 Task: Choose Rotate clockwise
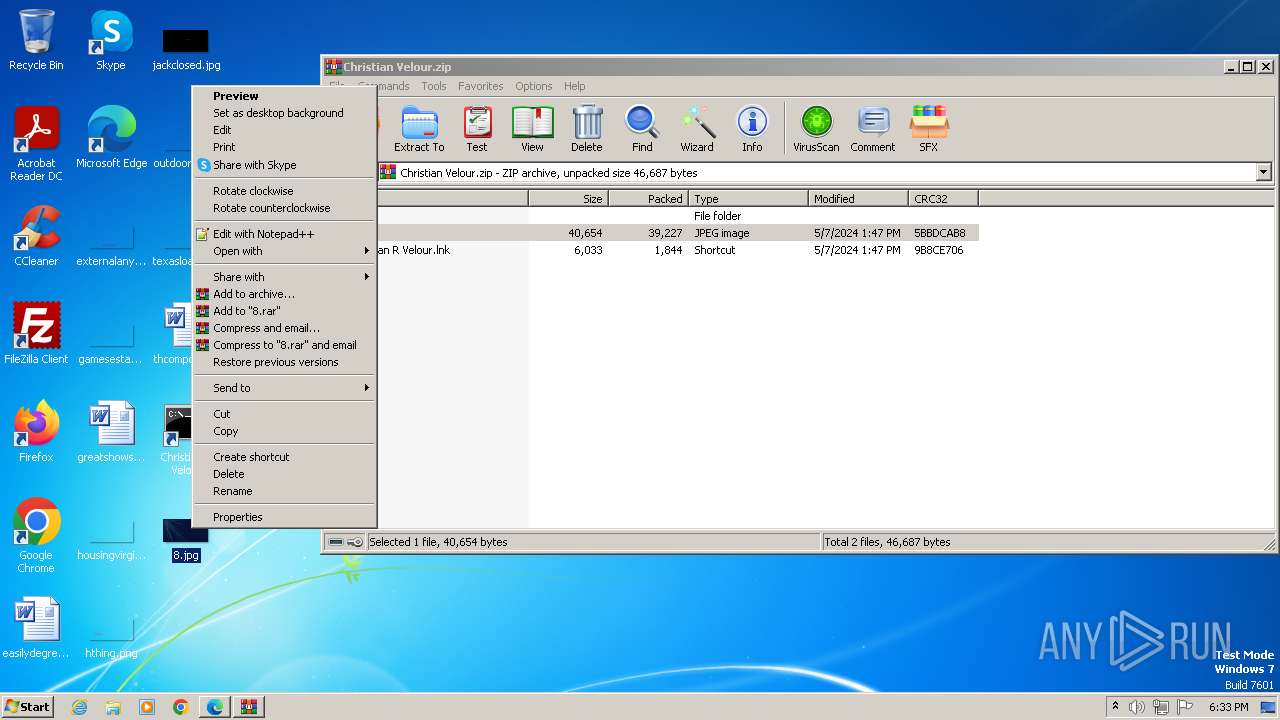(x=284, y=191)
